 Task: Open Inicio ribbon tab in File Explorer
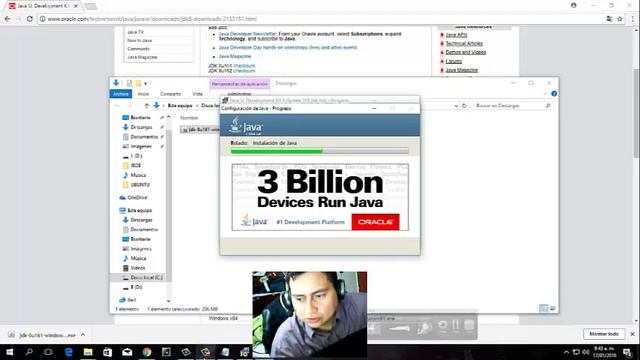coord(143,94)
